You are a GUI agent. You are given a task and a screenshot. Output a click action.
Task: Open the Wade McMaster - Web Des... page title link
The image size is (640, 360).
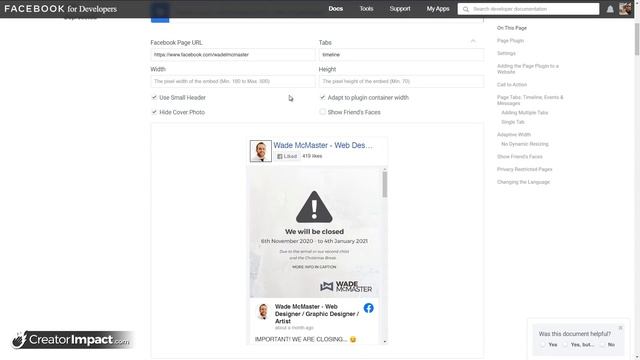point(323,145)
